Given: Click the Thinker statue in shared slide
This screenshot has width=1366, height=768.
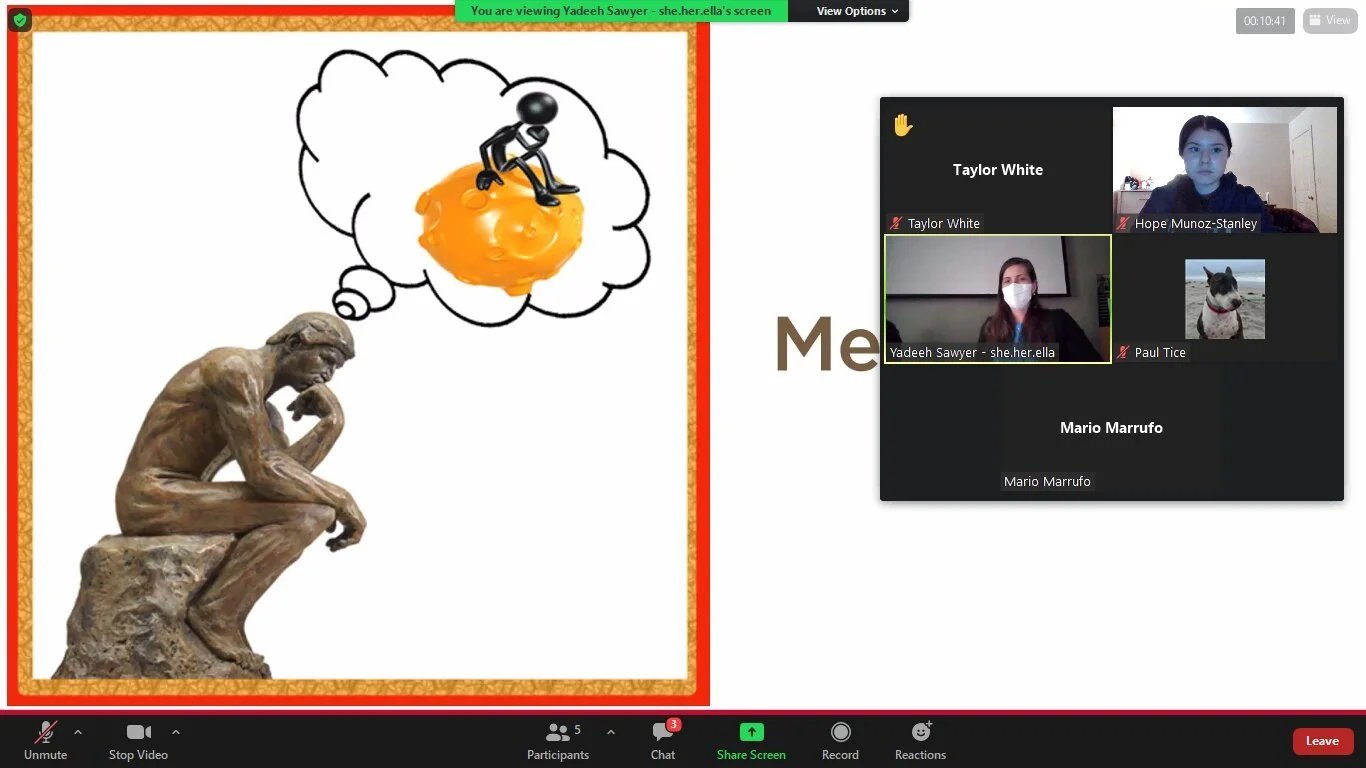Looking at the screenshot, I should tap(215, 497).
